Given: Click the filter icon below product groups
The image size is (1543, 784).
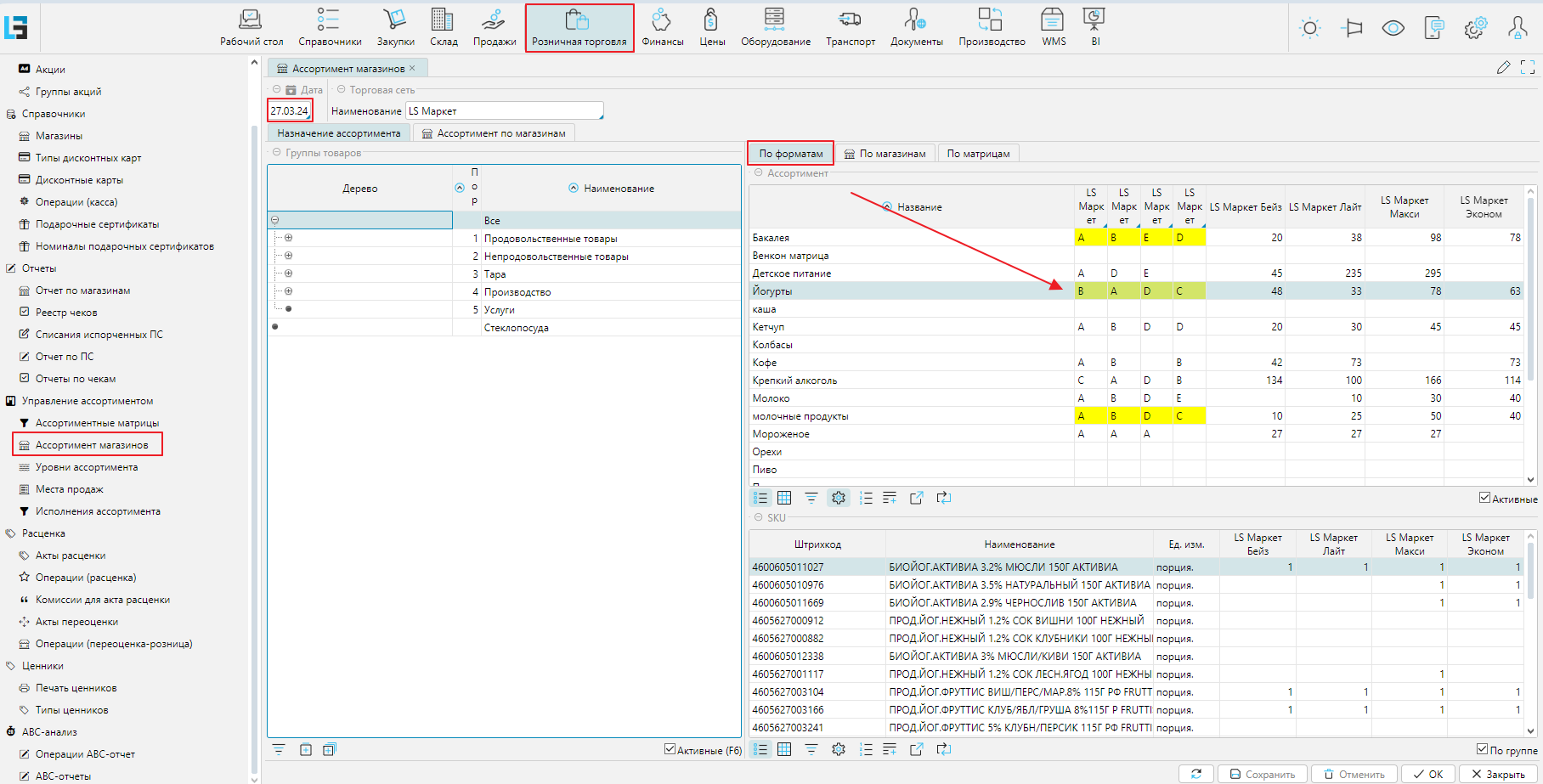Looking at the screenshot, I should click(x=279, y=749).
